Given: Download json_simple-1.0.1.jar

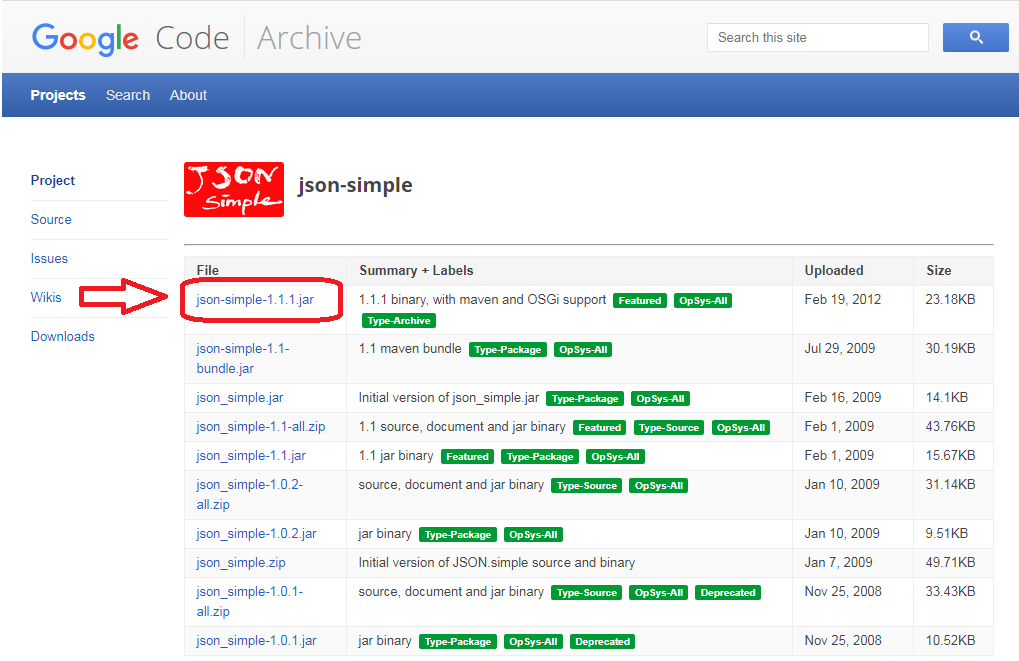Looking at the screenshot, I should (x=256, y=641).
